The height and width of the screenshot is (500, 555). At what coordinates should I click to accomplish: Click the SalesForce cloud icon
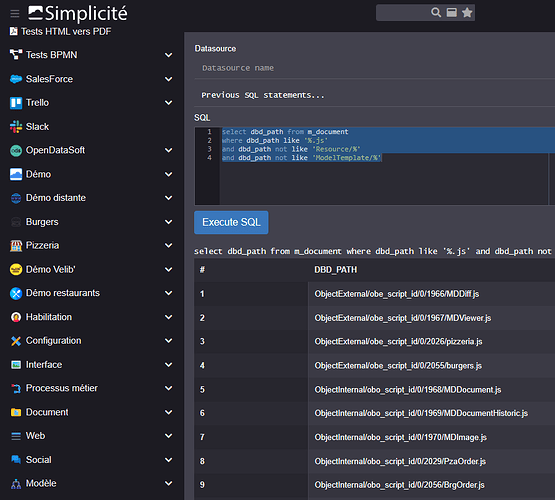coord(16,79)
